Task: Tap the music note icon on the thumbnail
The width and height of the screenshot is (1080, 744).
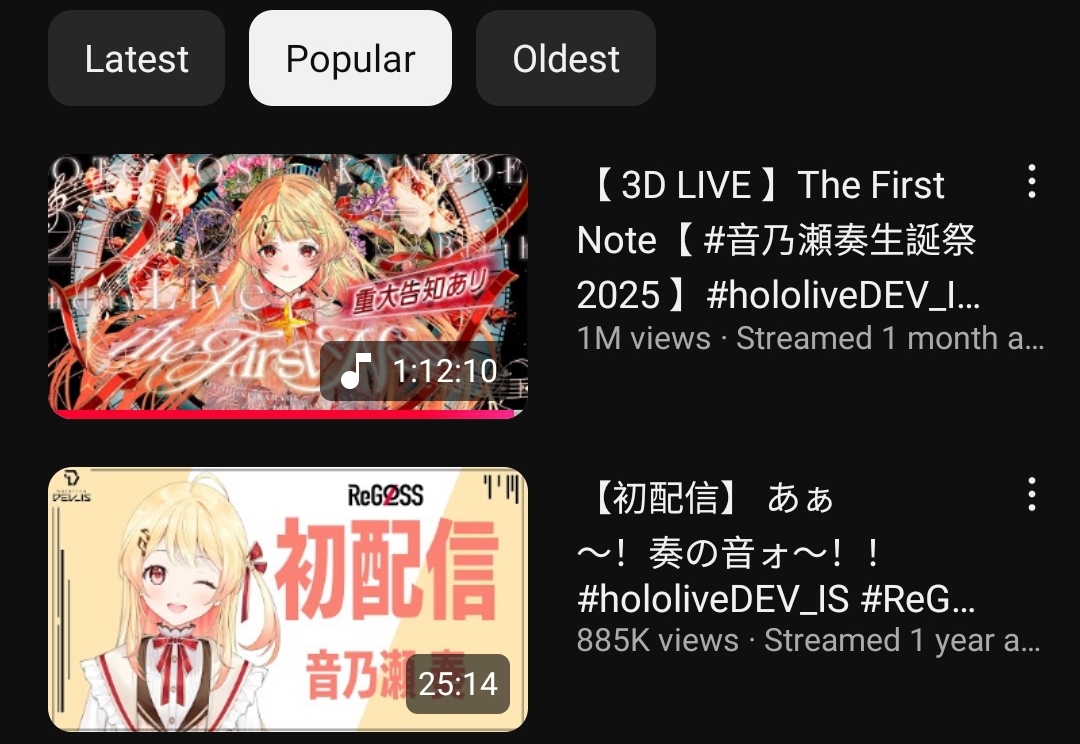Action: pos(356,371)
